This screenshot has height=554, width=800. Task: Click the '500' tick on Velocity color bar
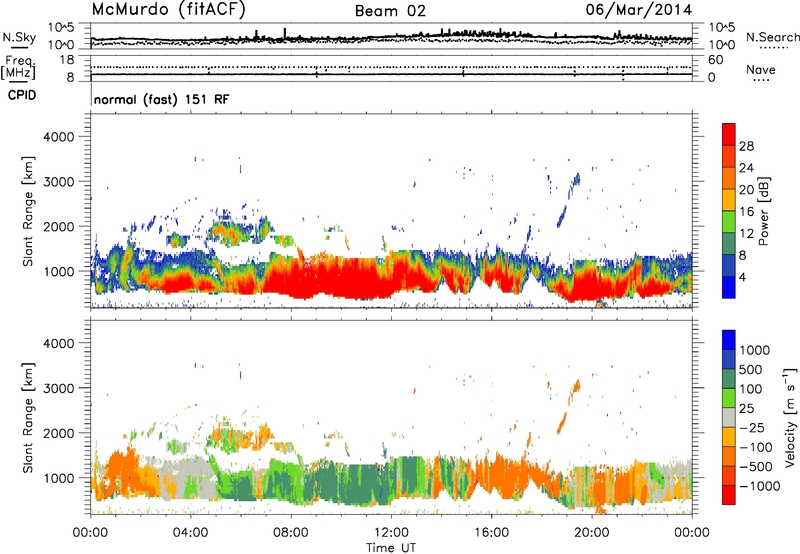(x=751, y=370)
